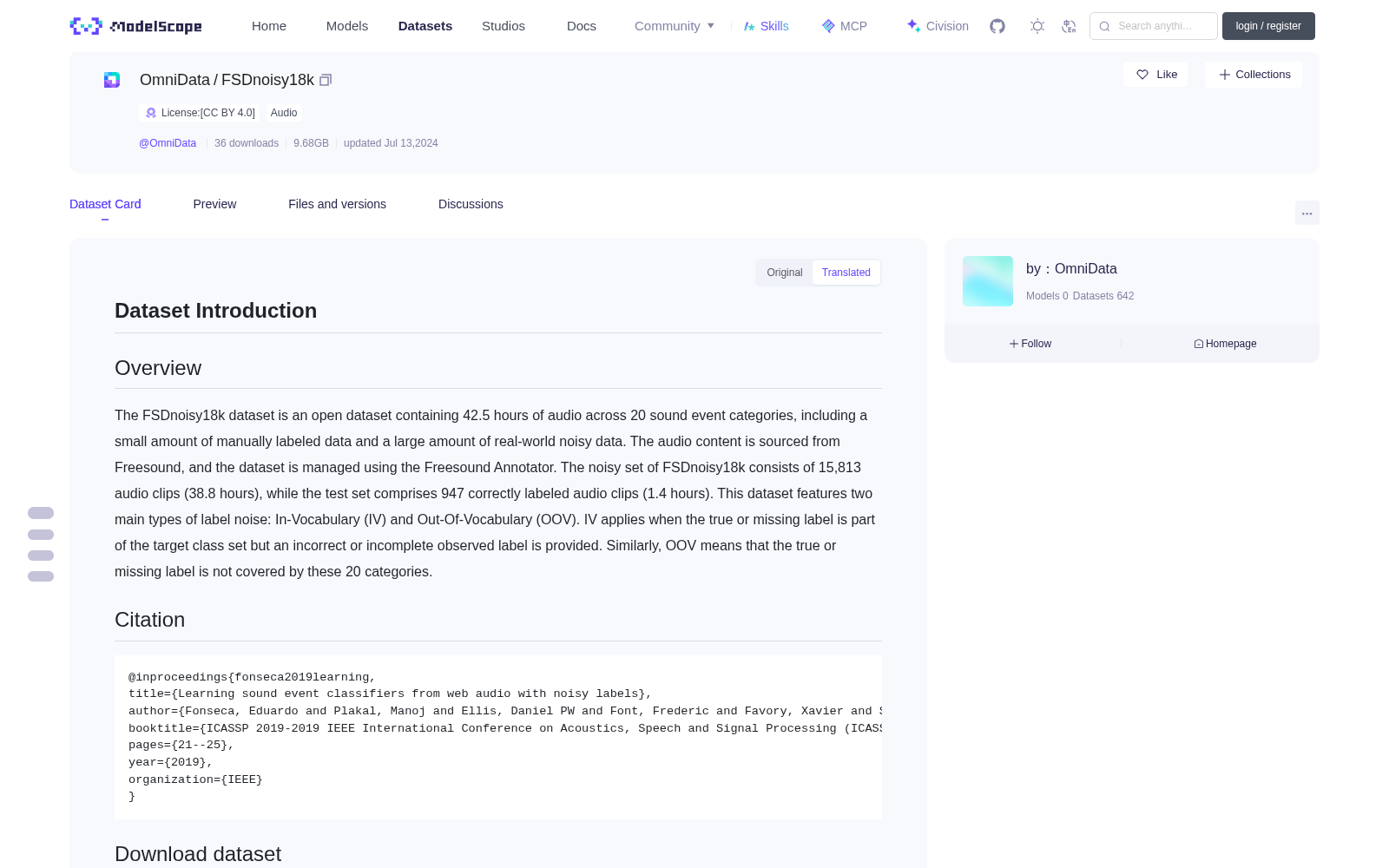Jump to second section in floating outline
Viewport: 1389px width, 868px height.
point(41,535)
